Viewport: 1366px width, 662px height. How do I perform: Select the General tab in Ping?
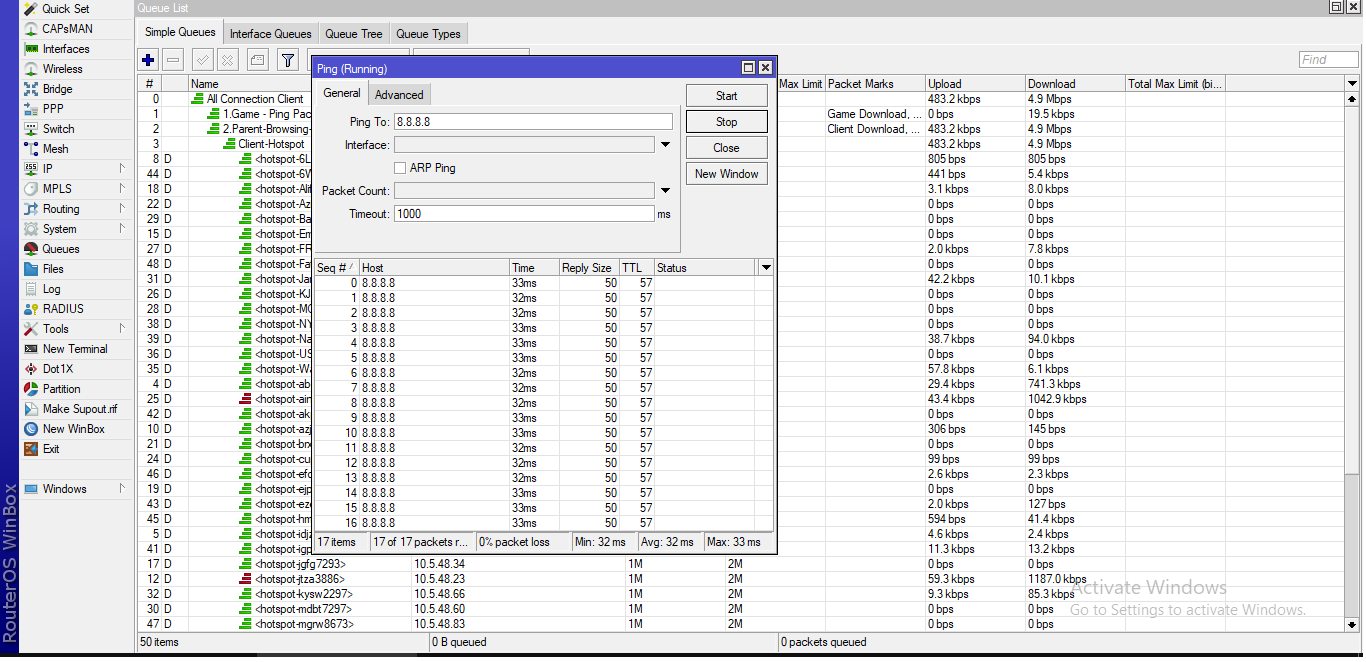pyautogui.click(x=342, y=93)
